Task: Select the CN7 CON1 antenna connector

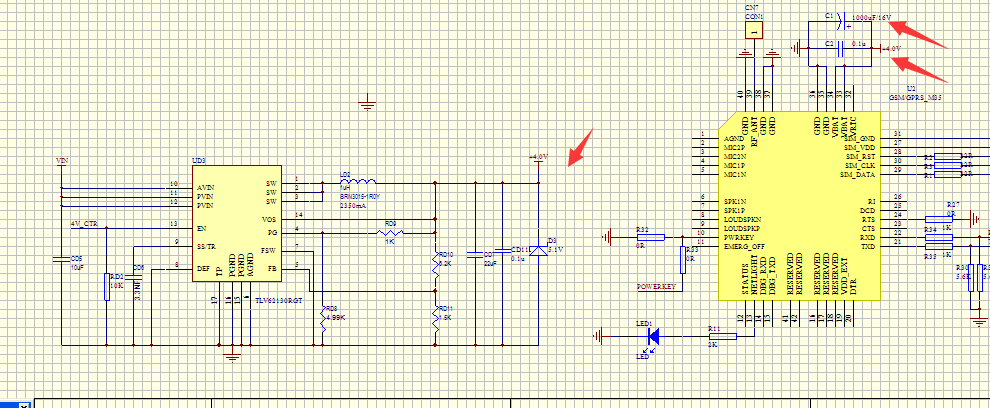Action: coord(753,30)
